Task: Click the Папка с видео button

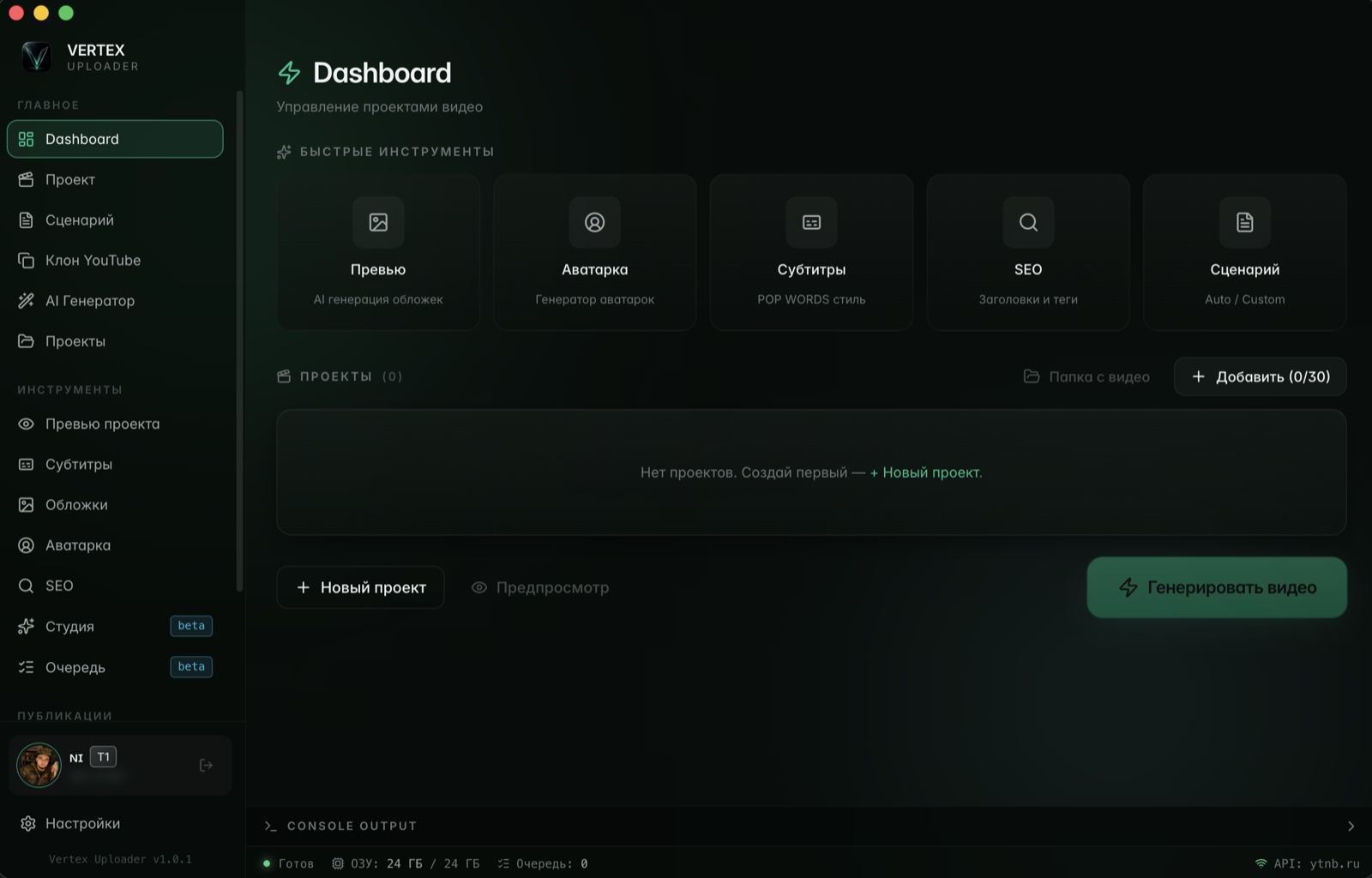Action: point(1086,376)
